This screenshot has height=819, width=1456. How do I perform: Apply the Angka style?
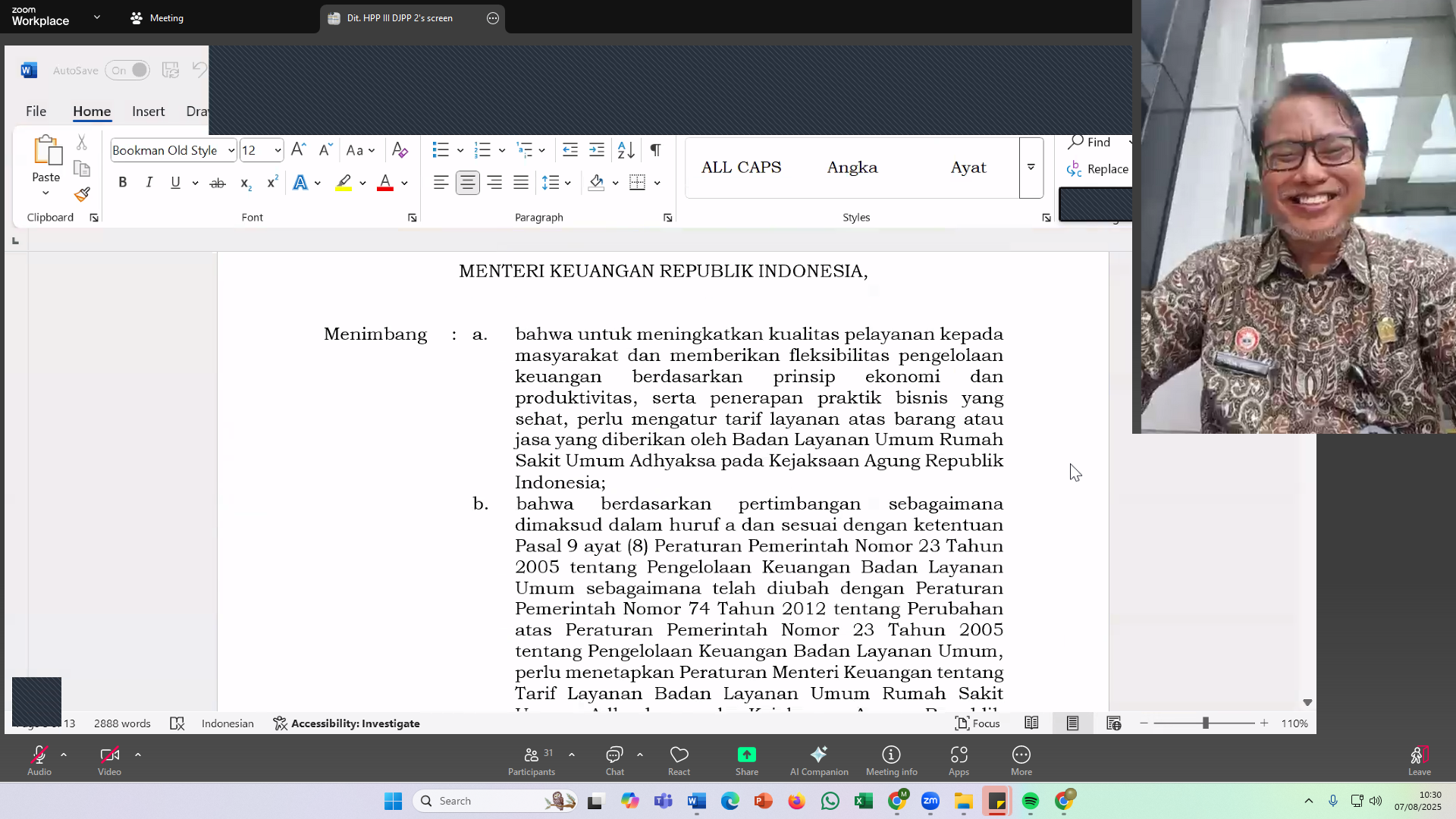tap(852, 168)
